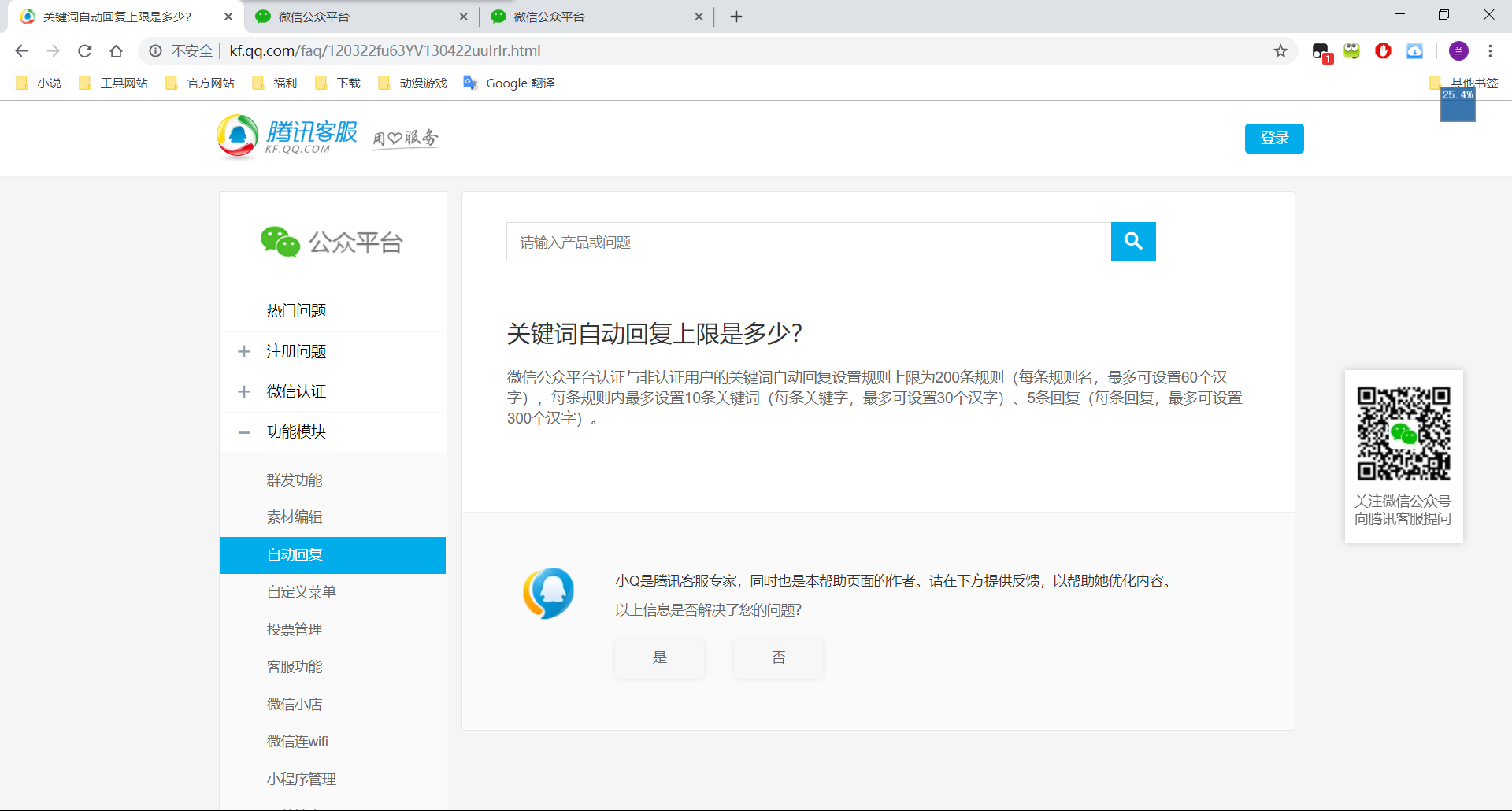Viewport: 1512px width, 811px height.
Task: Open the 福利 bookmark folder
Action: pos(274,83)
